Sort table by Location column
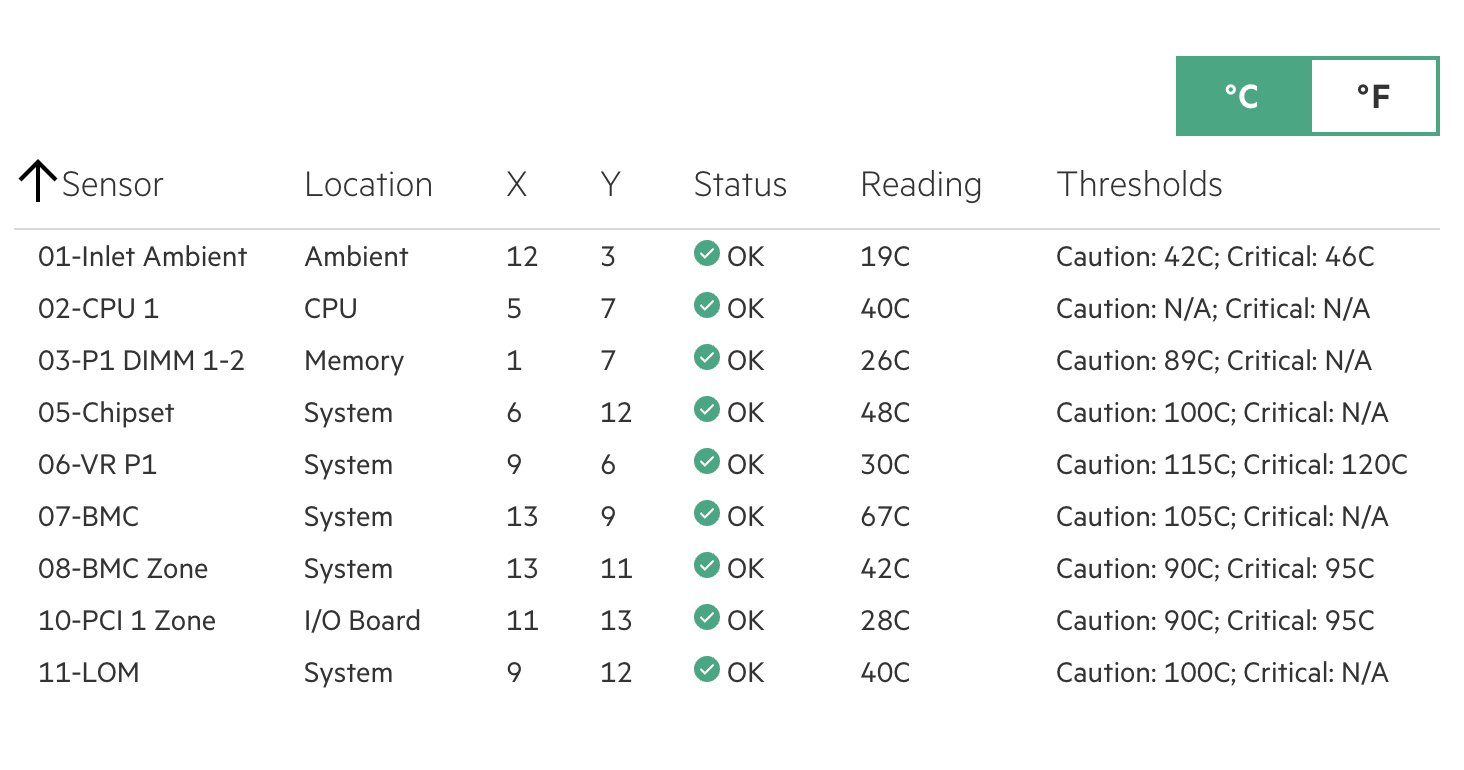 click(368, 184)
